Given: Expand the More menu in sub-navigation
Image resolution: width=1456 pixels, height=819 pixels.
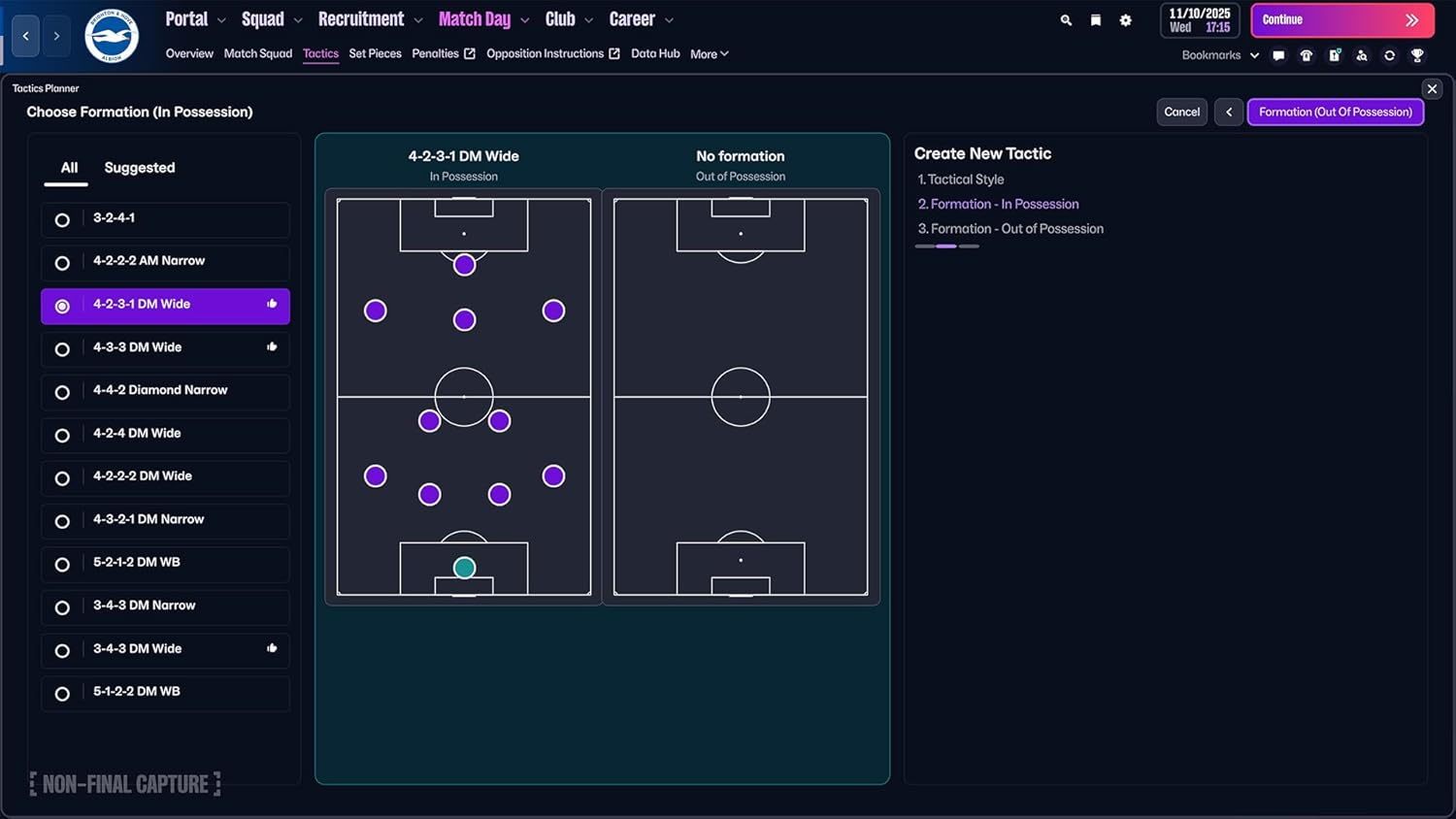Looking at the screenshot, I should (x=709, y=53).
